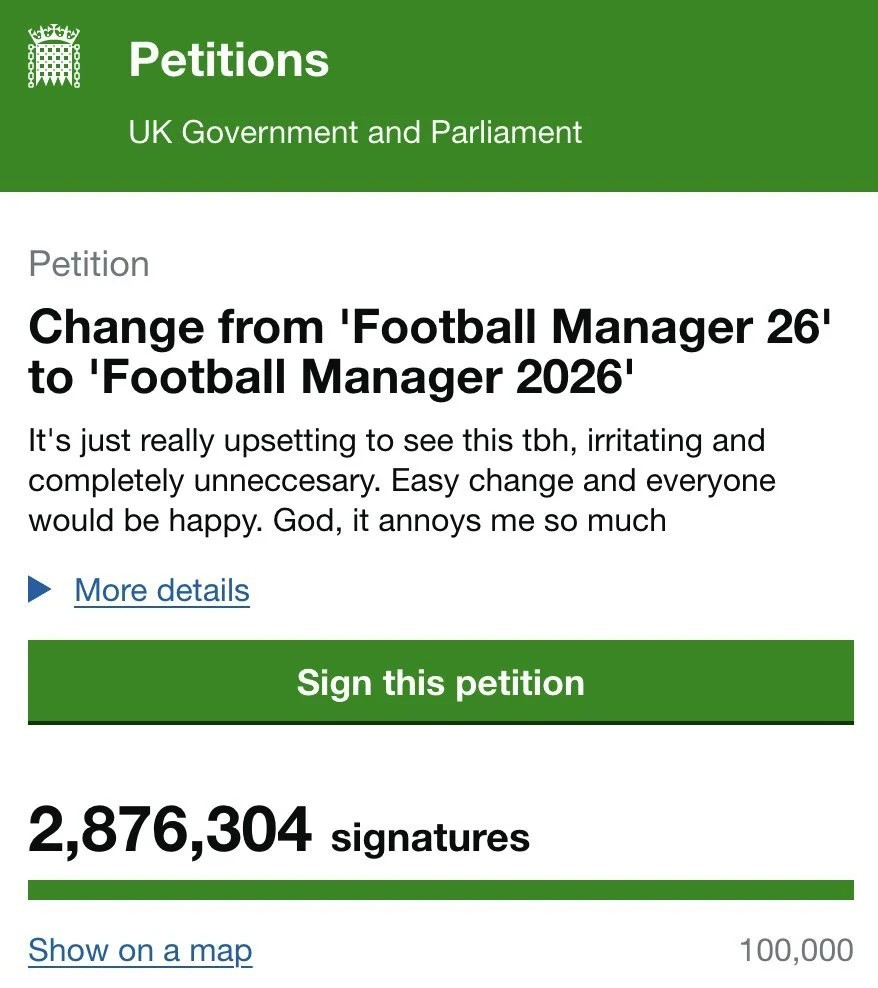Expand the blue More details disclosure triangle
The width and height of the screenshot is (878, 988).
(x=40, y=590)
